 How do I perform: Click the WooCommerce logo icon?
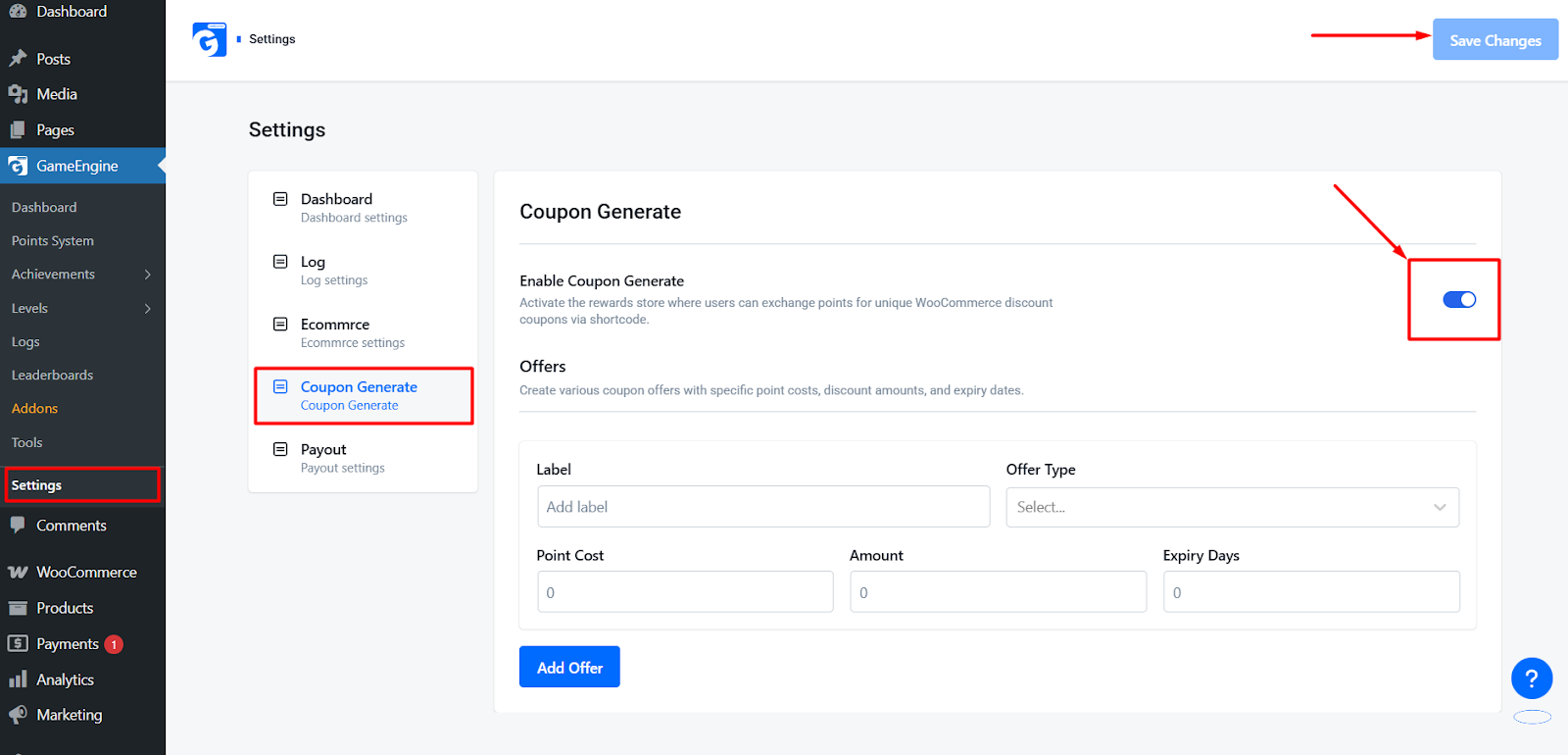click(18, 572)
